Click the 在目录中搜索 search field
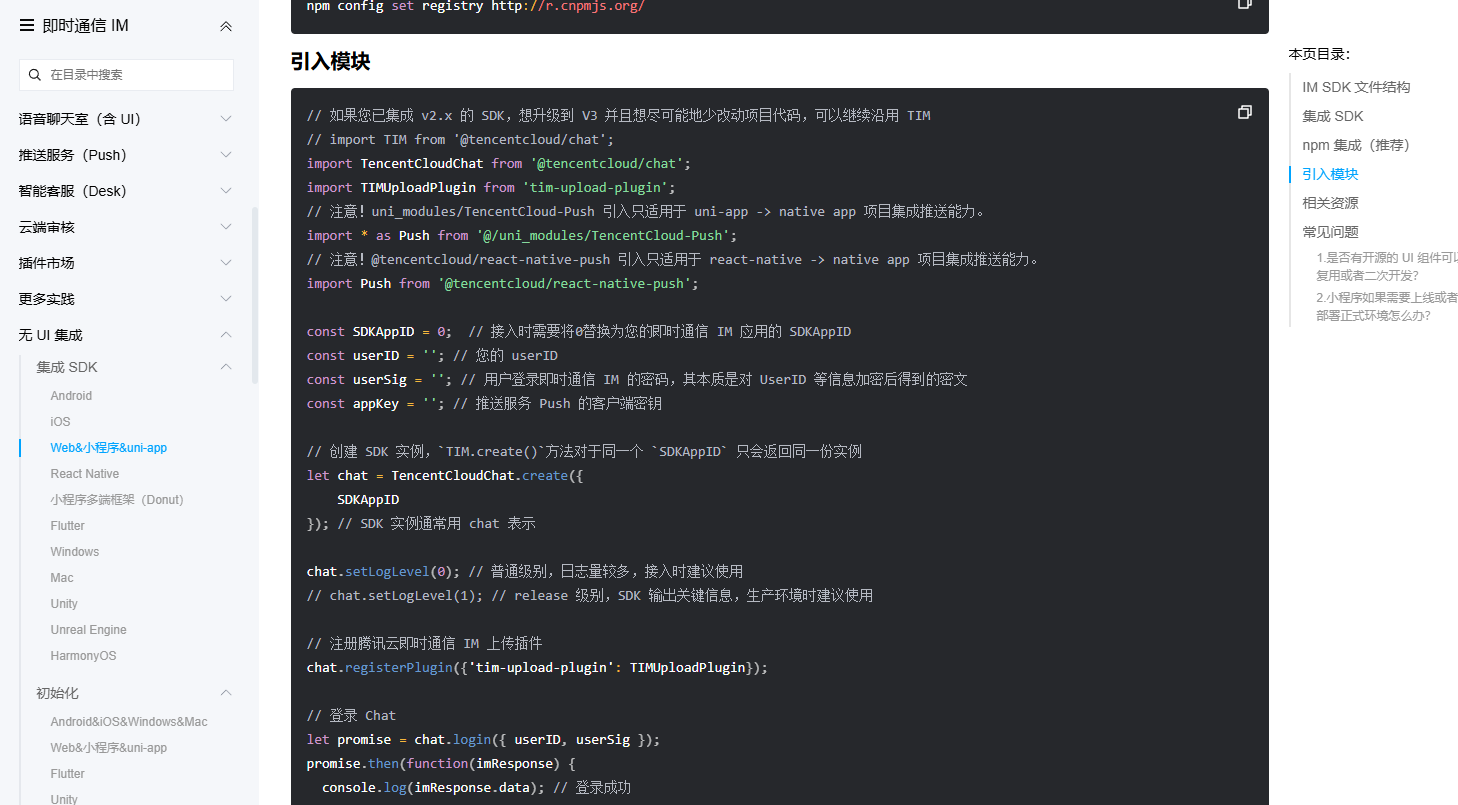 [126, 75]
